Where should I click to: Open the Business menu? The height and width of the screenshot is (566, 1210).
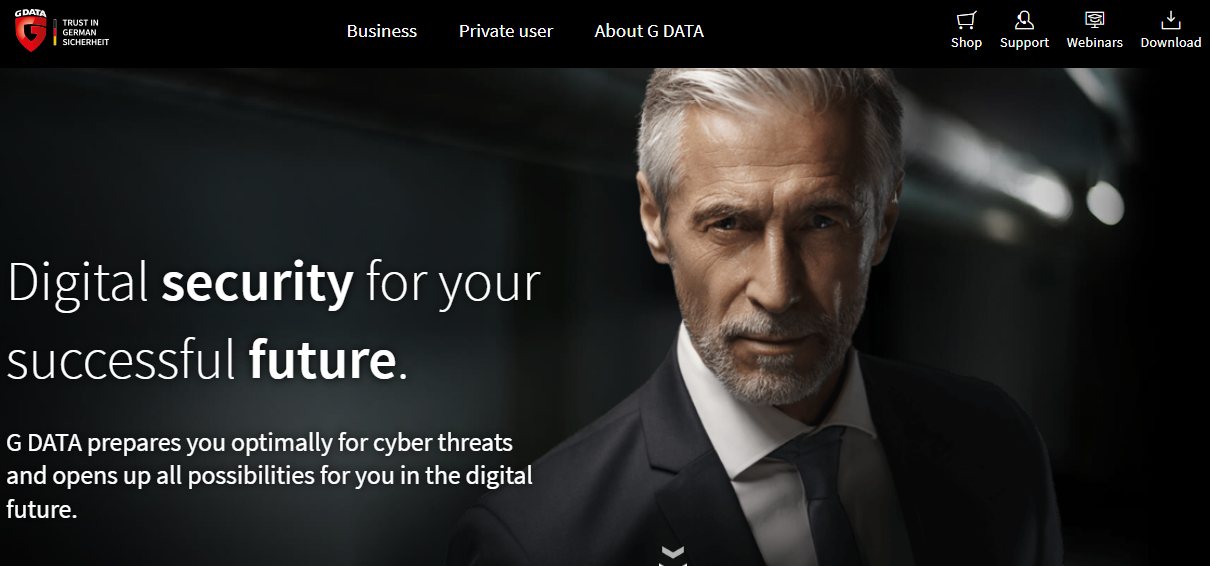tap(382, 31)
